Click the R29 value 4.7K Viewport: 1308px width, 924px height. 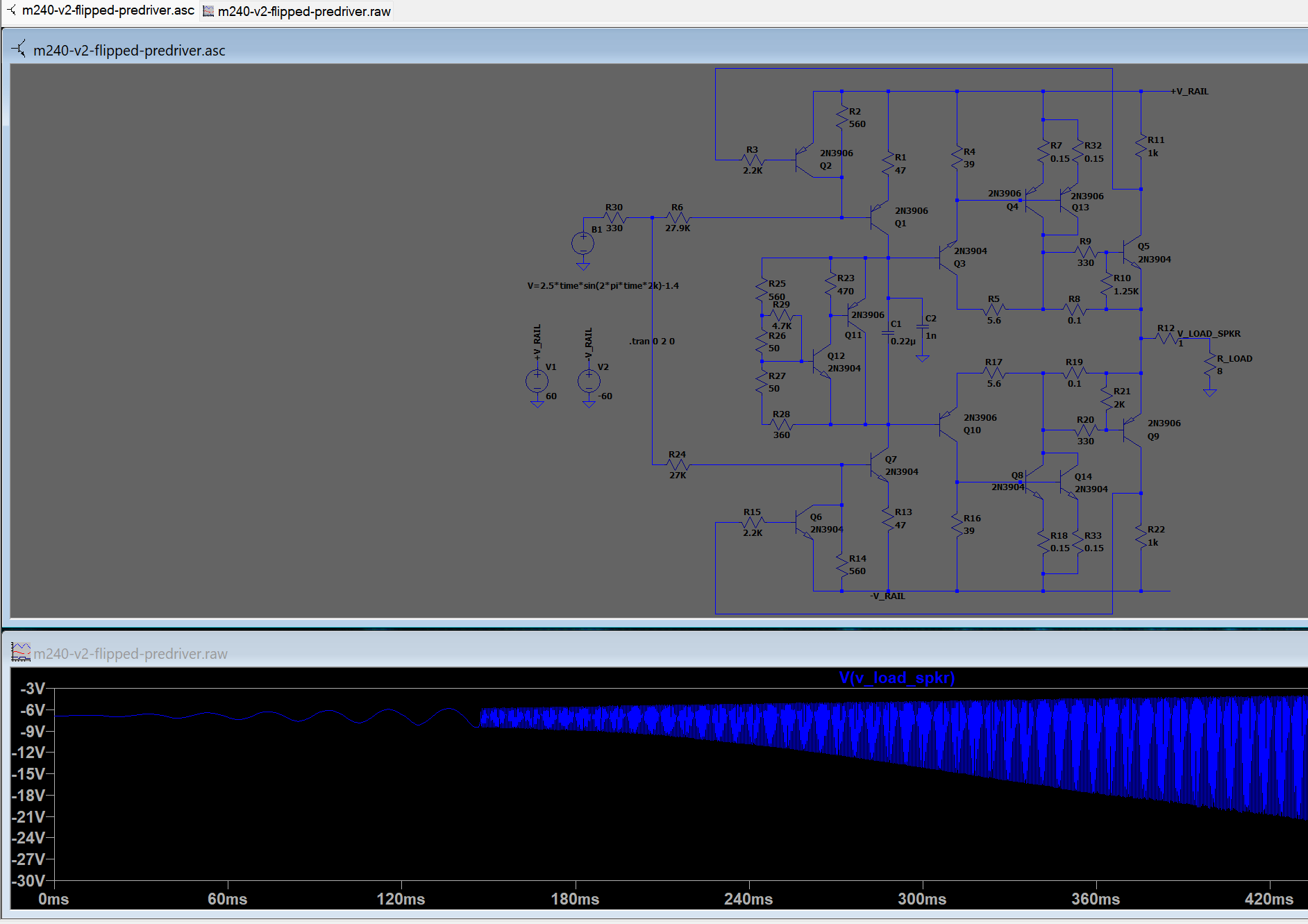pyautogui.click(x=782, y=326)
